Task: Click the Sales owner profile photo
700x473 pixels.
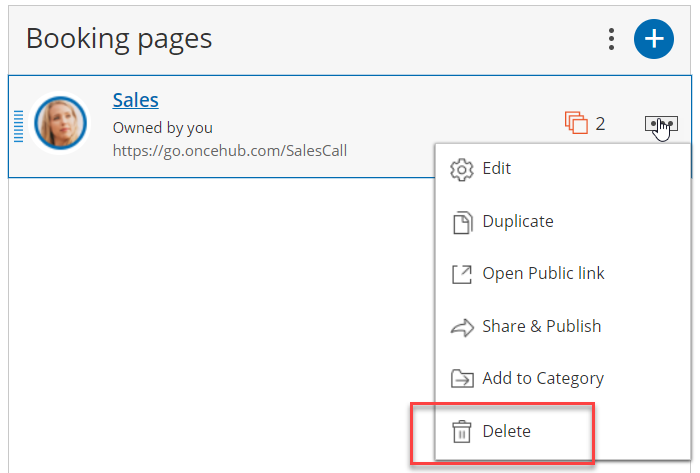Action: click(x=60, y=124)
